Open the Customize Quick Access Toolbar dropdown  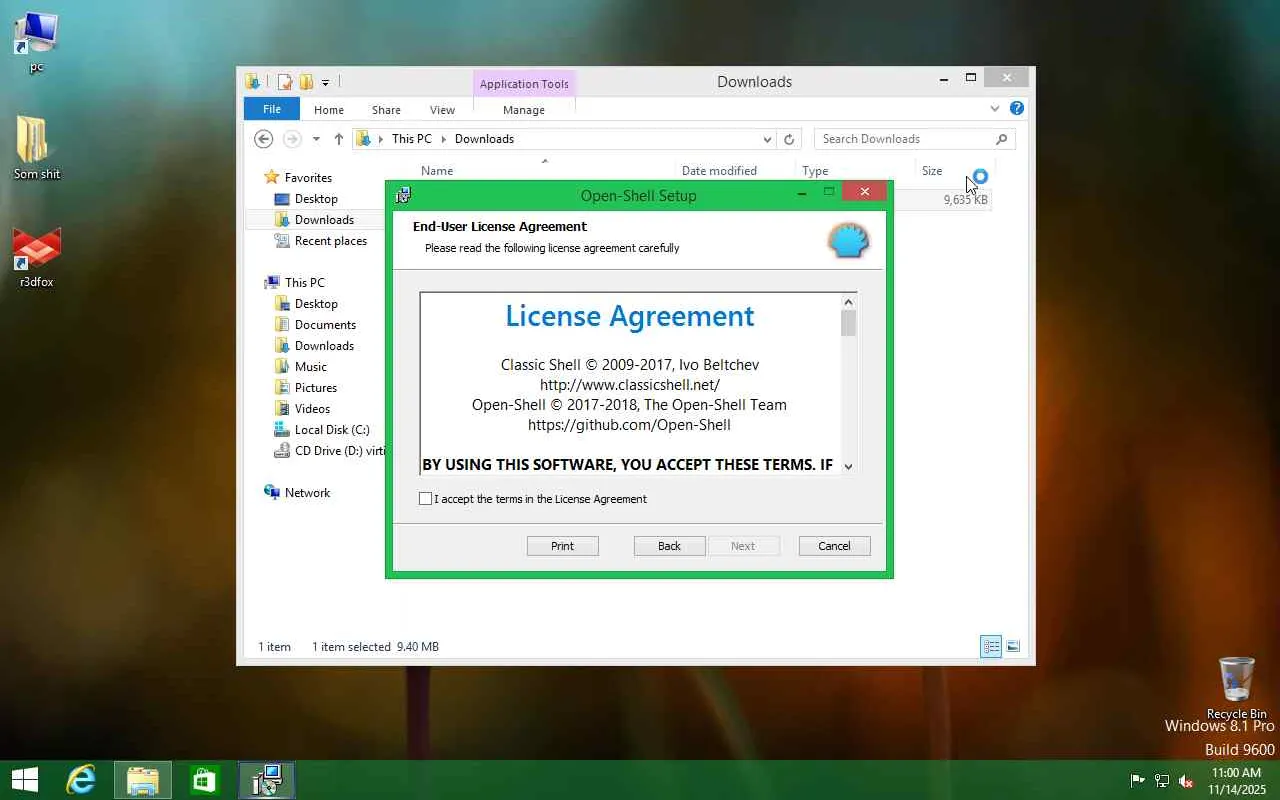point(325,83)
